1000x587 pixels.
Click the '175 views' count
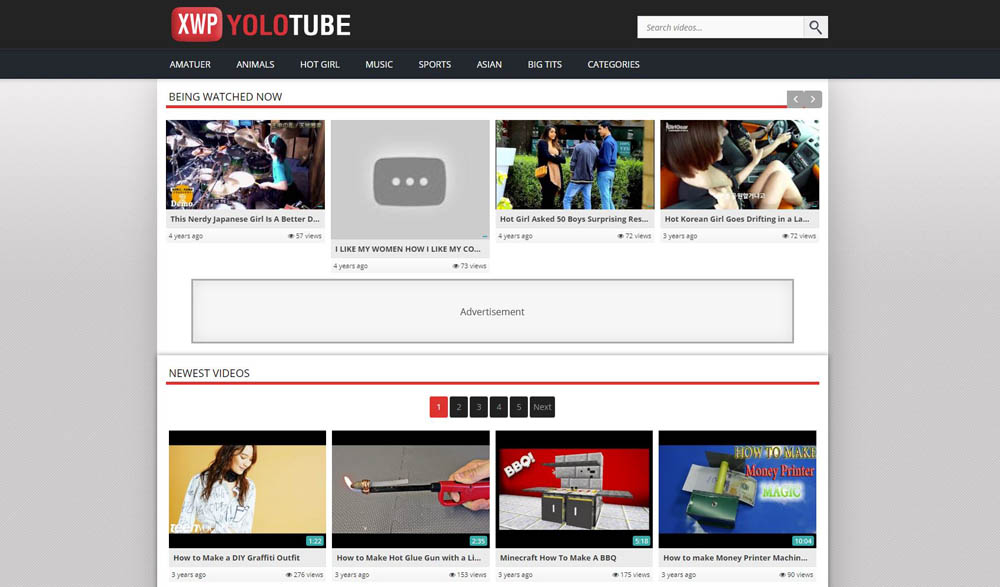pyautogui.click(x=631, y=575)
